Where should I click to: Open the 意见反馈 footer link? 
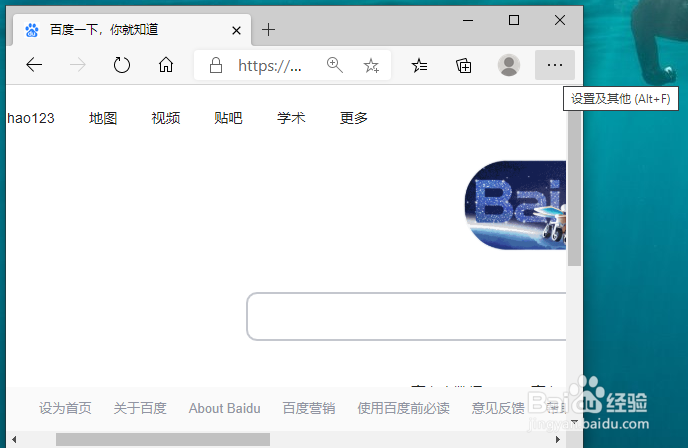tap(498, 408)
